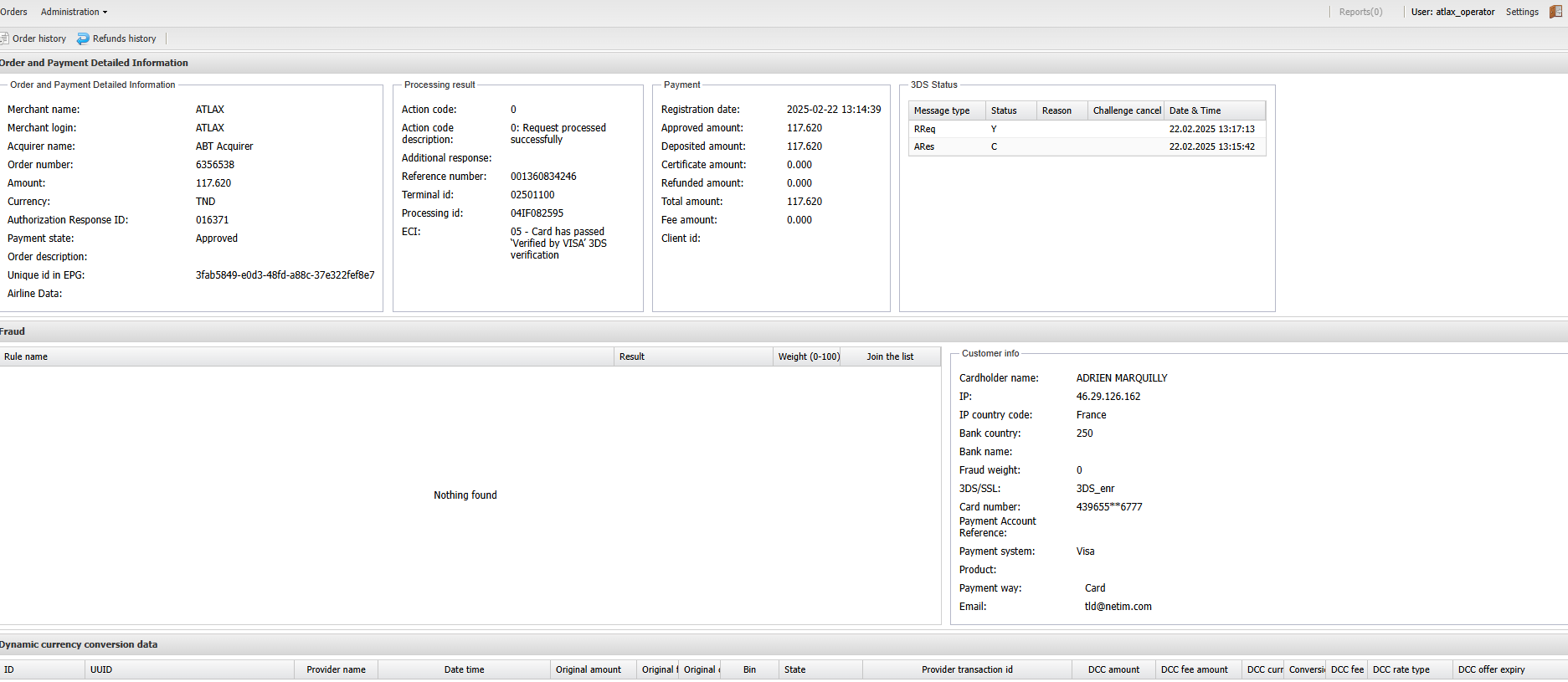Click the Weight (0-100) column header
Image resolution: width=1568 pixels, height=682 pixels.
coord(808,356)
